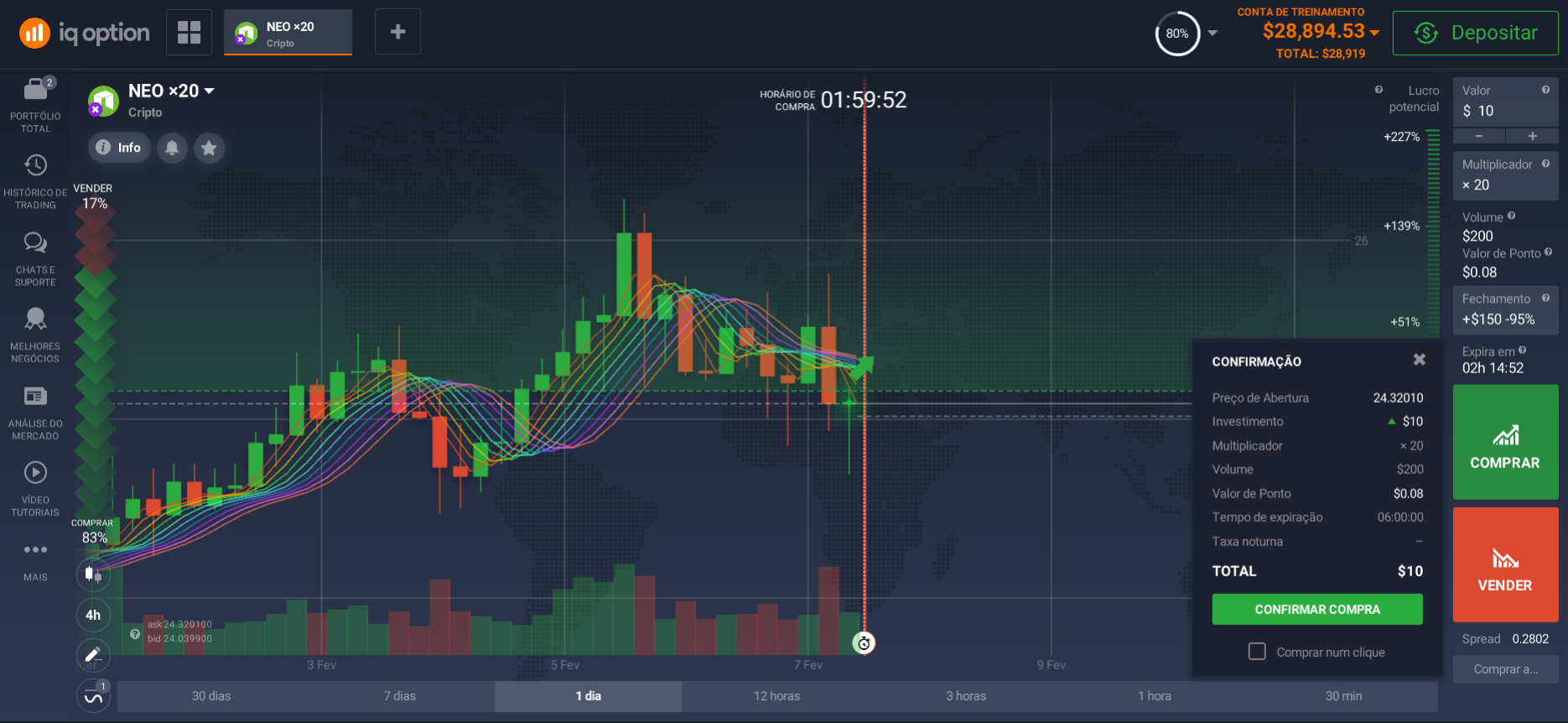Click the Preço de Abertura value 24.32010
Screen dimensions: 1568x723
click(x=1398, y=398)
